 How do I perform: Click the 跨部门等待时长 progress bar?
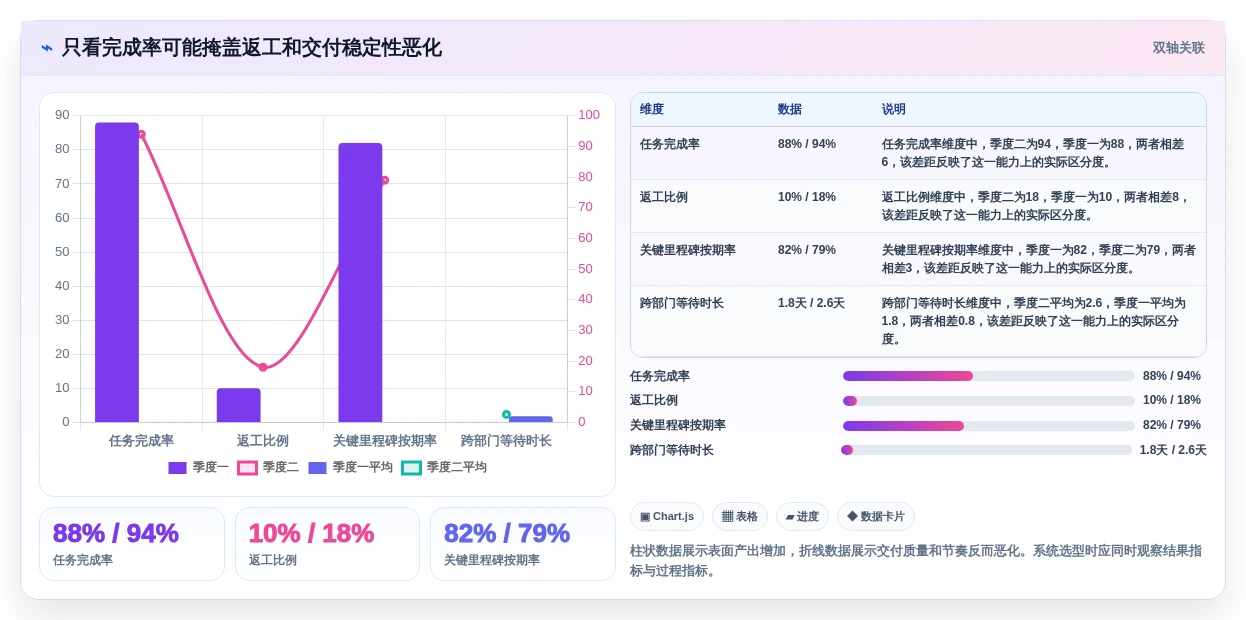pyautogui.click(x=986, y=450)
